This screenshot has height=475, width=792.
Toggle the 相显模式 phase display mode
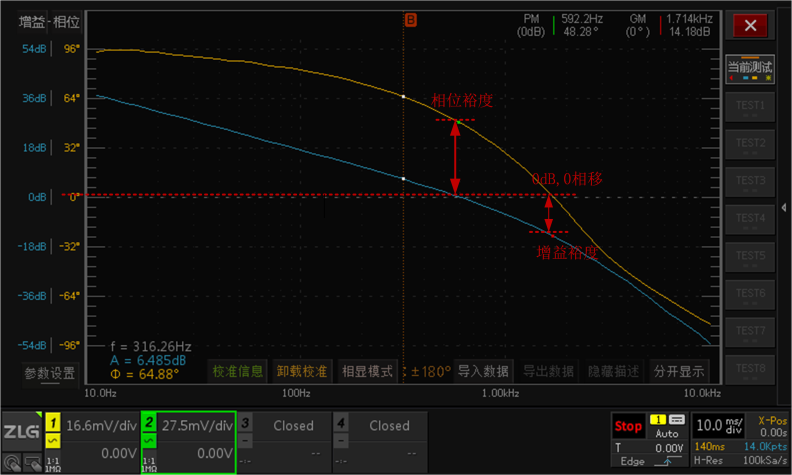pos(366,371)
